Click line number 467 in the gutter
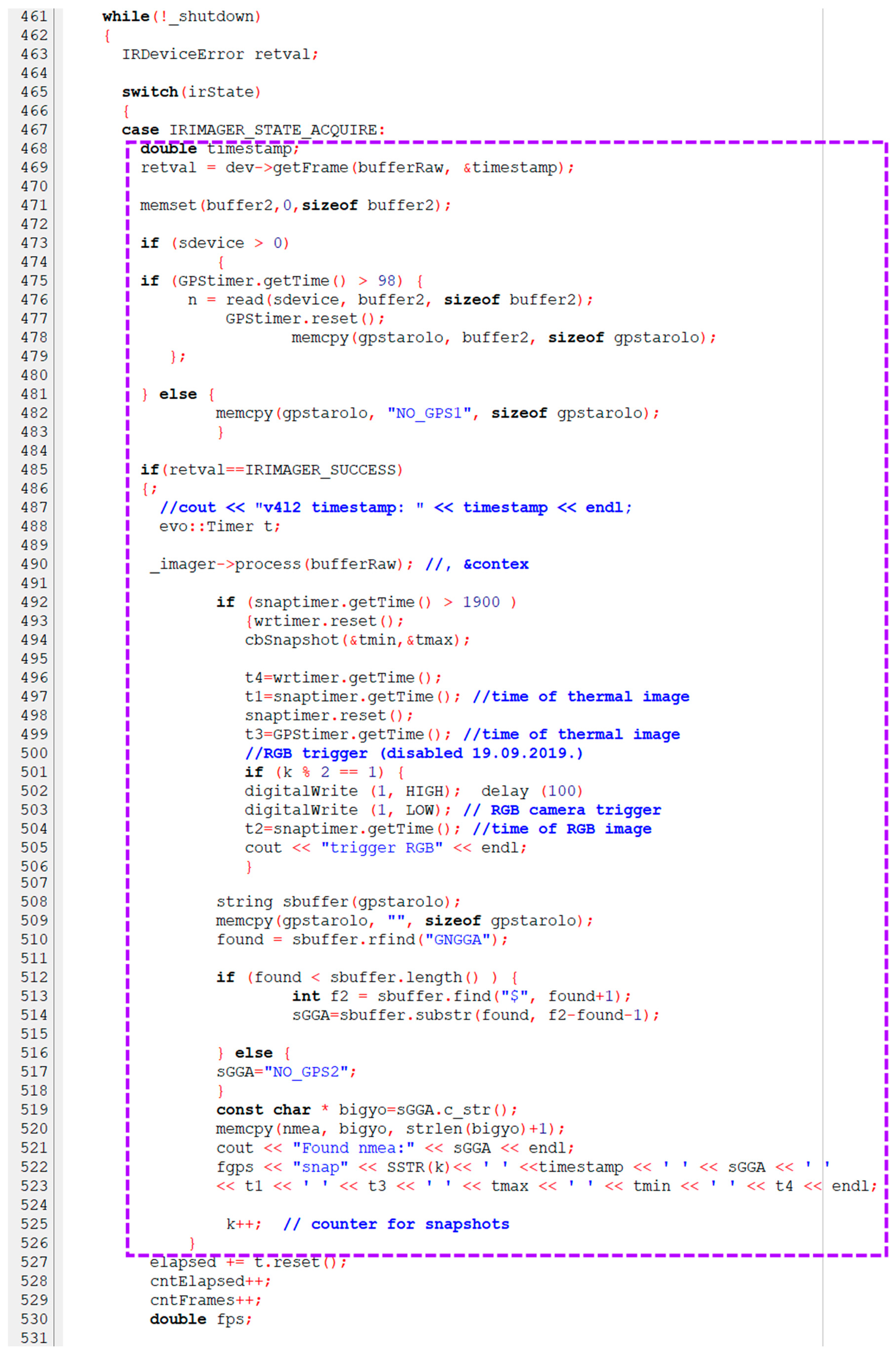Image resolution: width=896 pixels, height=1356 pixels. 34,130
